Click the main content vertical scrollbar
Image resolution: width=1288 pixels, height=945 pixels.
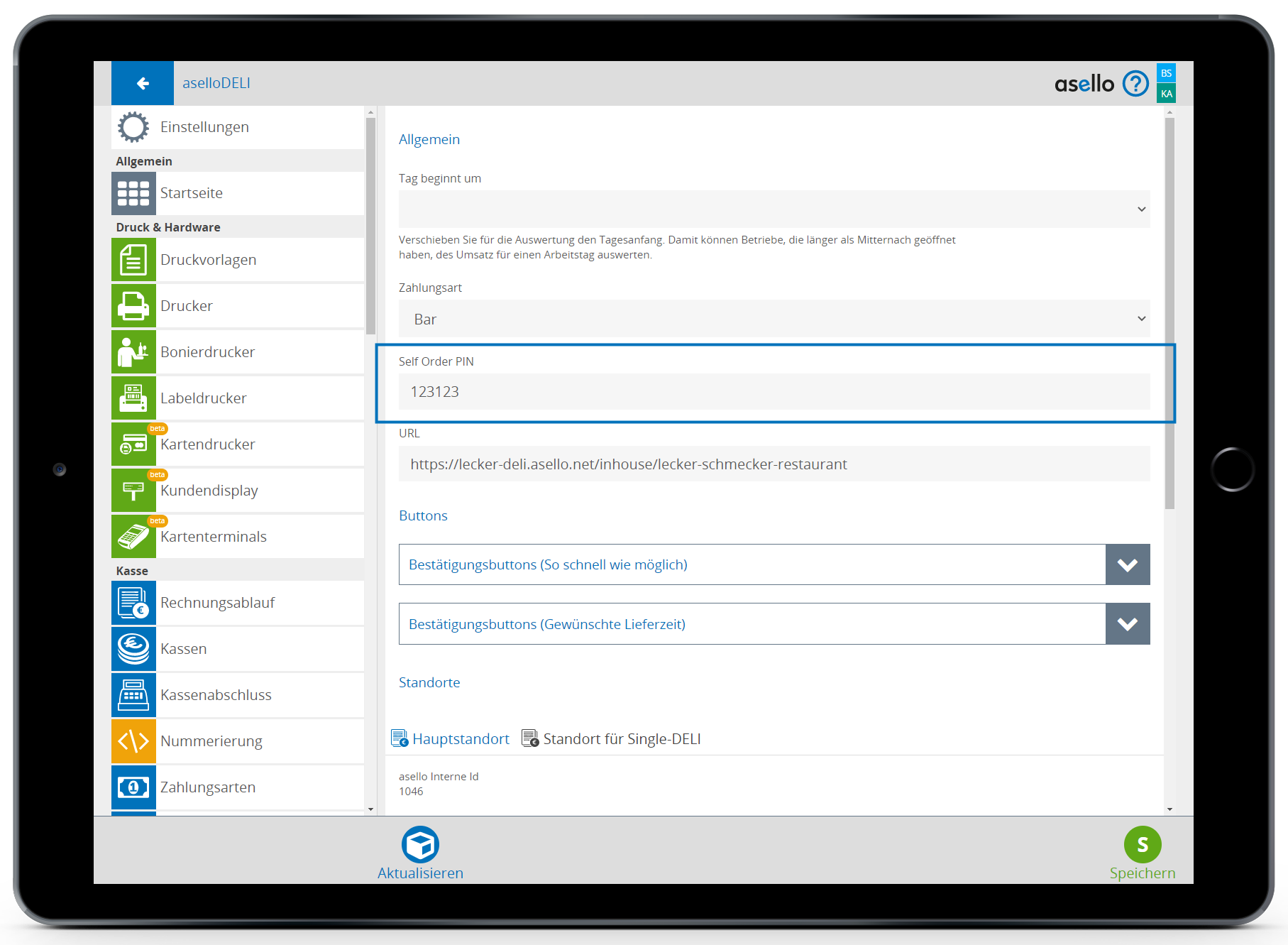1169,312
